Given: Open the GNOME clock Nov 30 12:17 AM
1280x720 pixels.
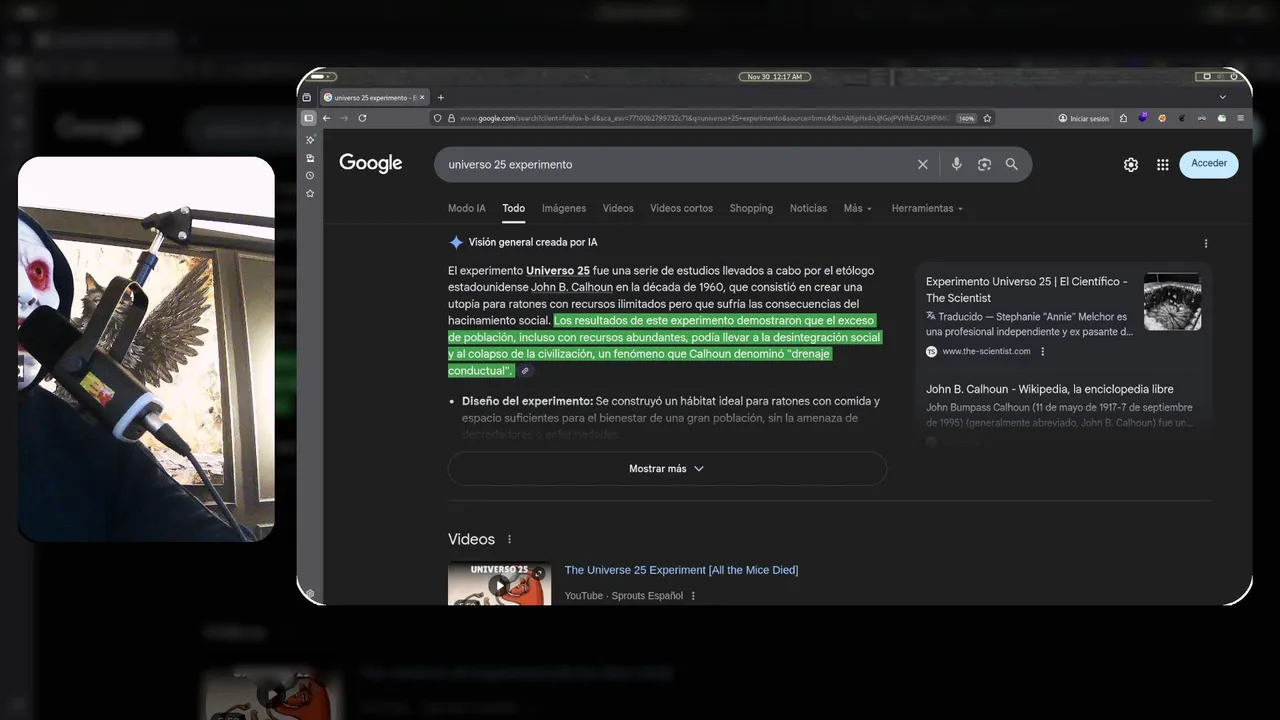Looking at the screenshot, I should [774, 76].
